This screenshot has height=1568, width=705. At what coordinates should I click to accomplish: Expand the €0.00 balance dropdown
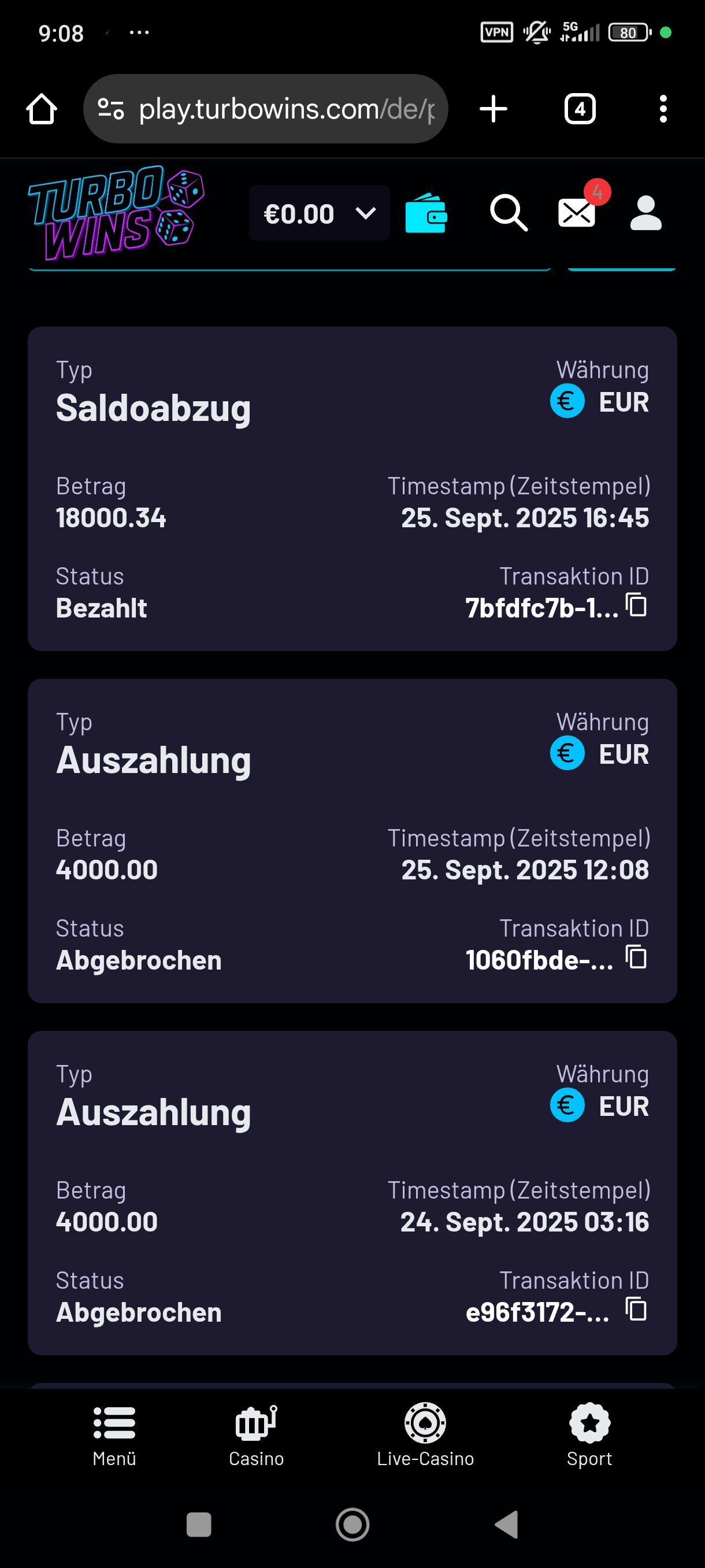320,213
